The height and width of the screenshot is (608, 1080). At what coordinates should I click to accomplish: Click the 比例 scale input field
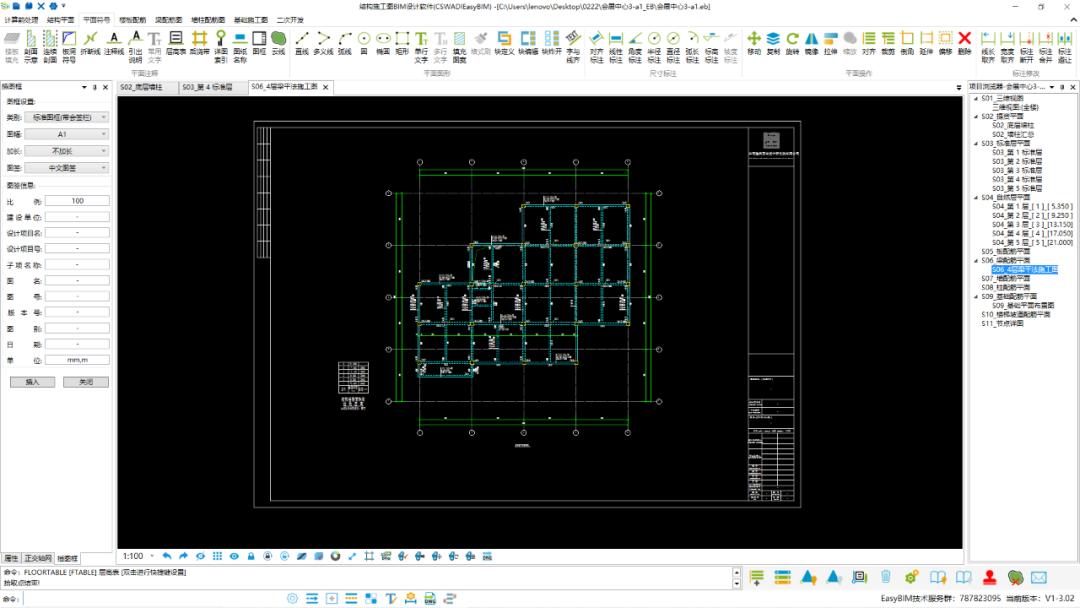point(77,201)
